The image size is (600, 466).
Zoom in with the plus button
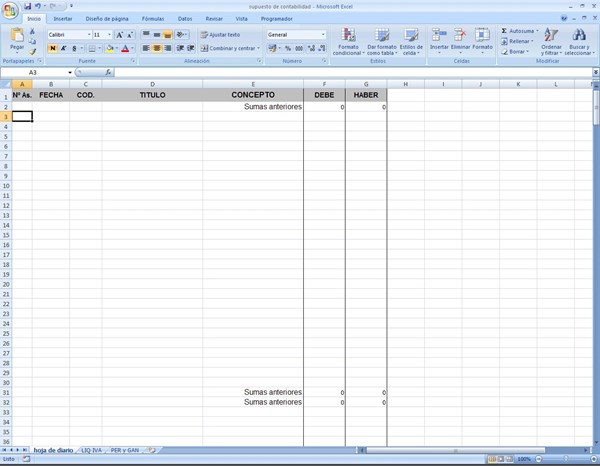pyautogui.click(x=593, y=459)
